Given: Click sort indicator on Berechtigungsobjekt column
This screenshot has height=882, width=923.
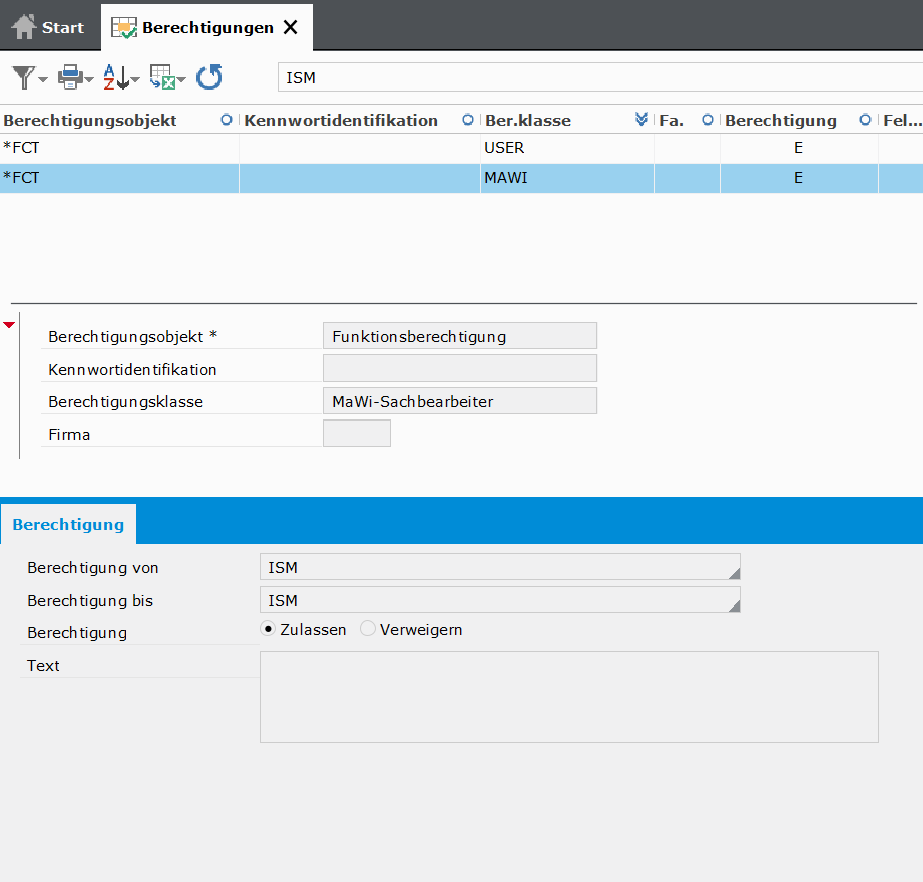Looking at the screenshot, I should (x=226, y=120).
